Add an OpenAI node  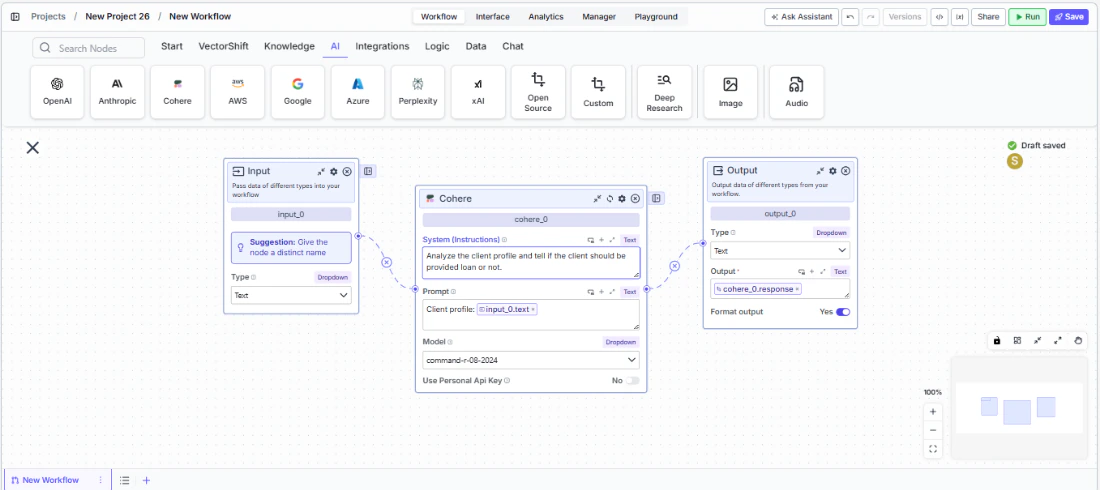(58, 92)
